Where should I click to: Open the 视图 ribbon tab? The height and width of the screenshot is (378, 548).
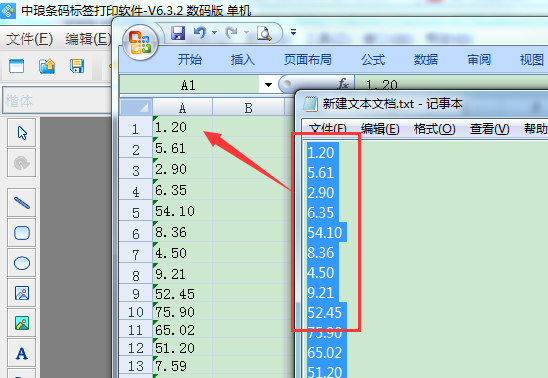(x=532, y=60)
